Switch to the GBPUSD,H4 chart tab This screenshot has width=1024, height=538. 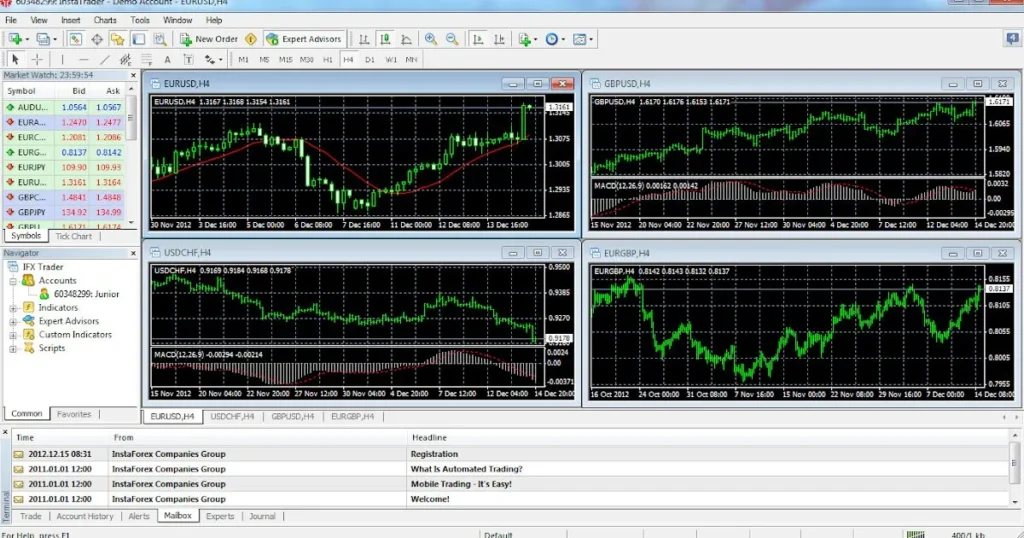pyautogui.click(x=293, y=417)
